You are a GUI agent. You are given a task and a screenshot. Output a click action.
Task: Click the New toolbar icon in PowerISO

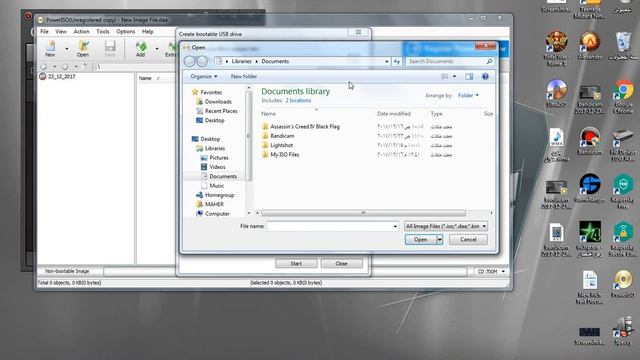click(50, 49)
